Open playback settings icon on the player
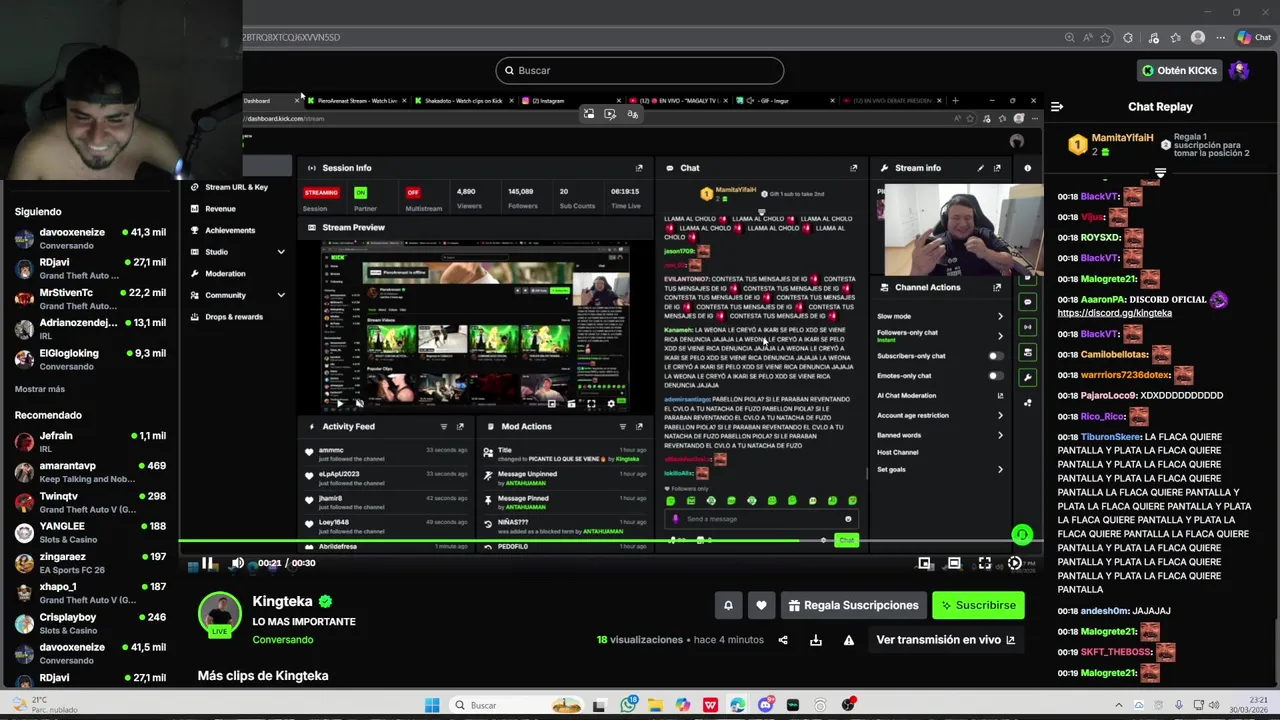This screenshot has width=1280, height=720. point(1015,563)
